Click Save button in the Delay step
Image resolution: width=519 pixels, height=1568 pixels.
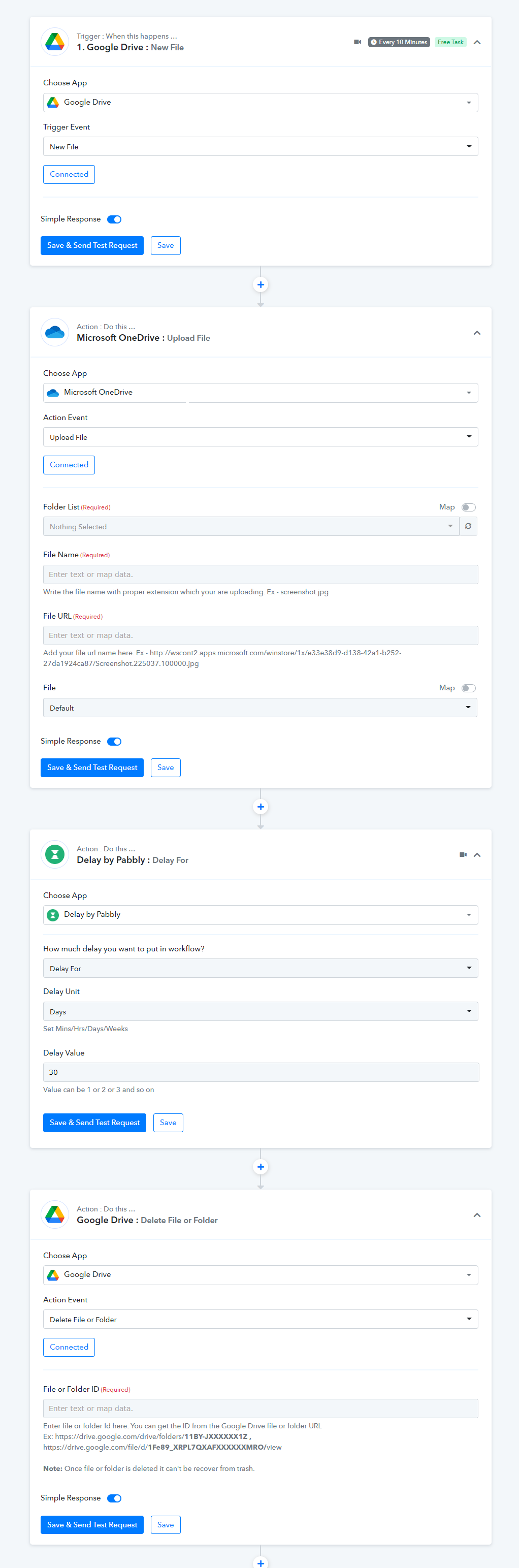[168, 1123]
